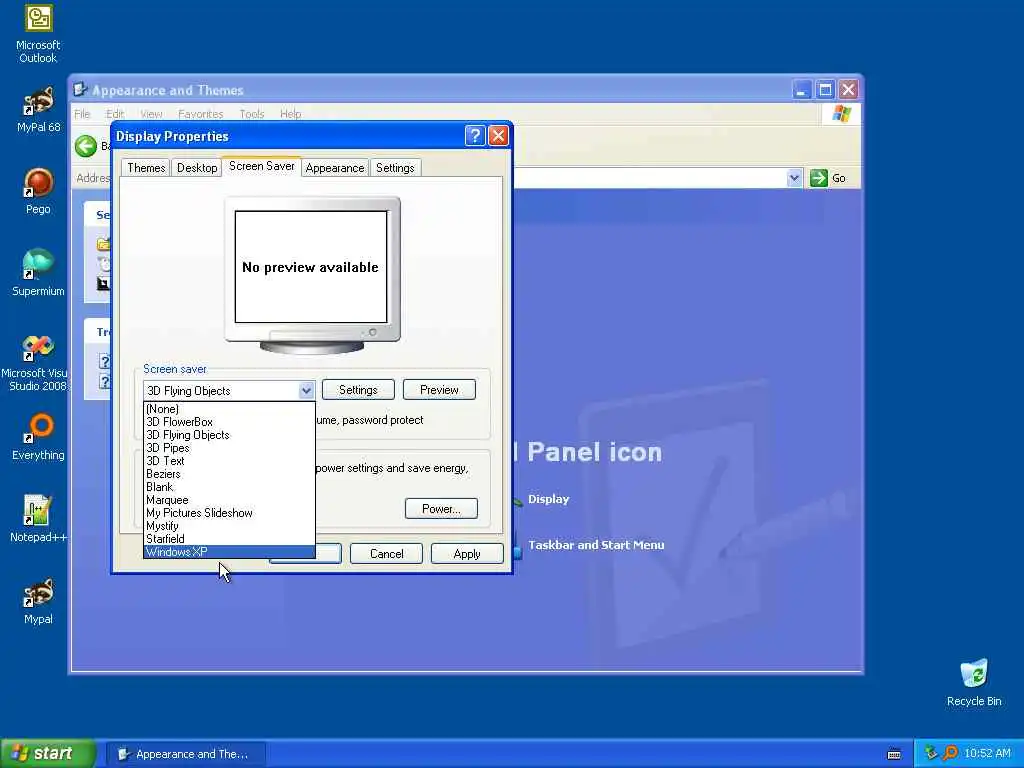The width and height of the screenshot is (1024, 768).
Task: Switch to the Themes tab
Action: (x=146, y=168)
